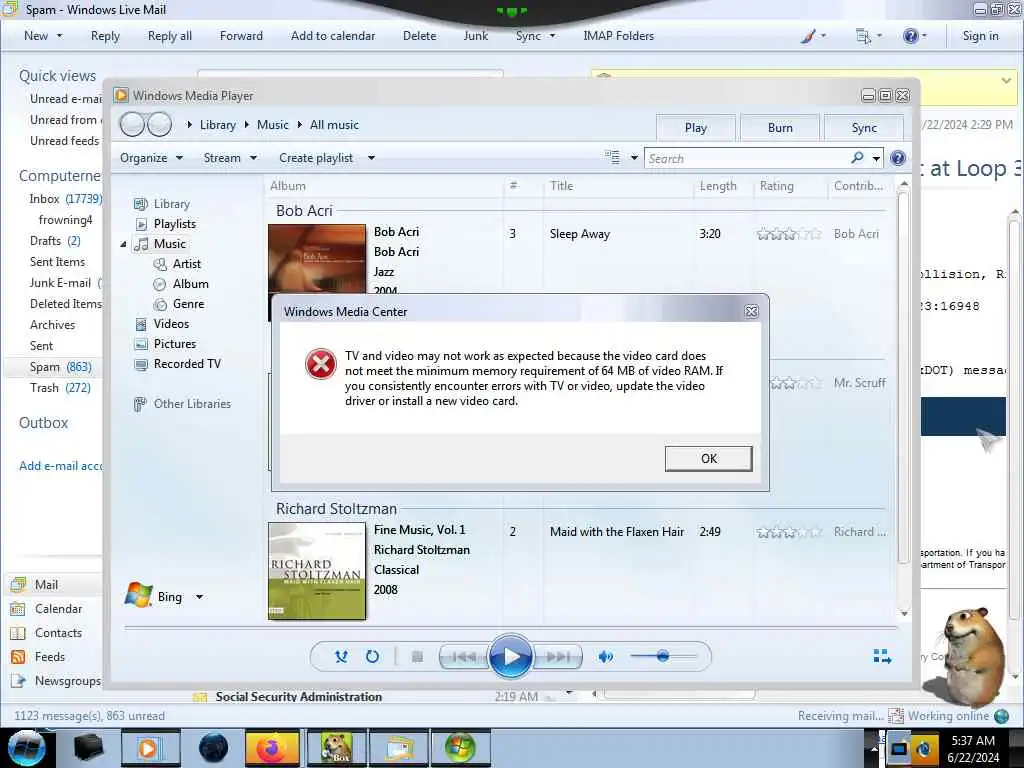The image size is (1024, 768).
Task: Select the Sleep Away track title
Action: [x=579, y=234]
